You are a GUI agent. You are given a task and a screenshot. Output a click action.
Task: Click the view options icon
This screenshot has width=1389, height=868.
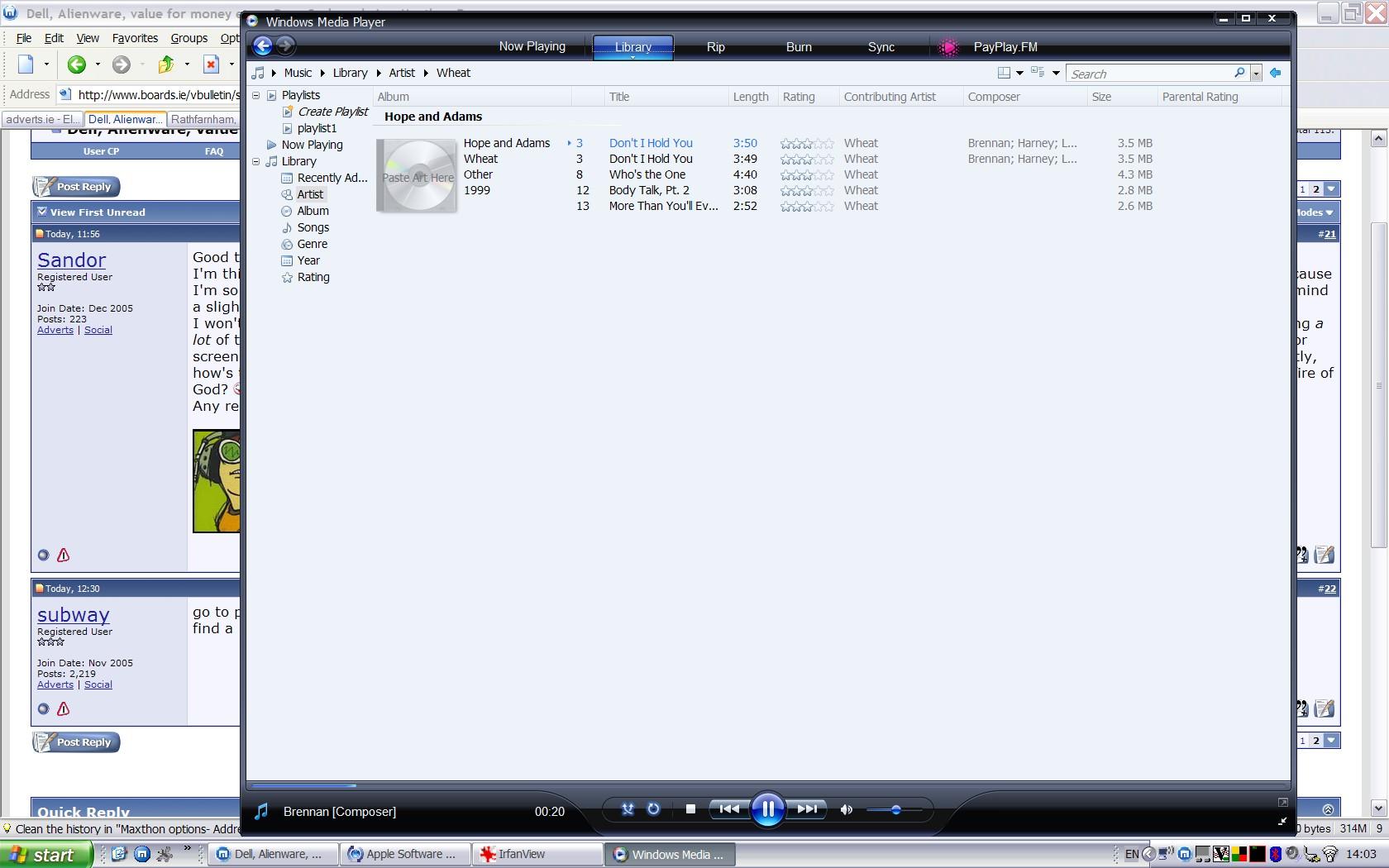point(1038,73)
